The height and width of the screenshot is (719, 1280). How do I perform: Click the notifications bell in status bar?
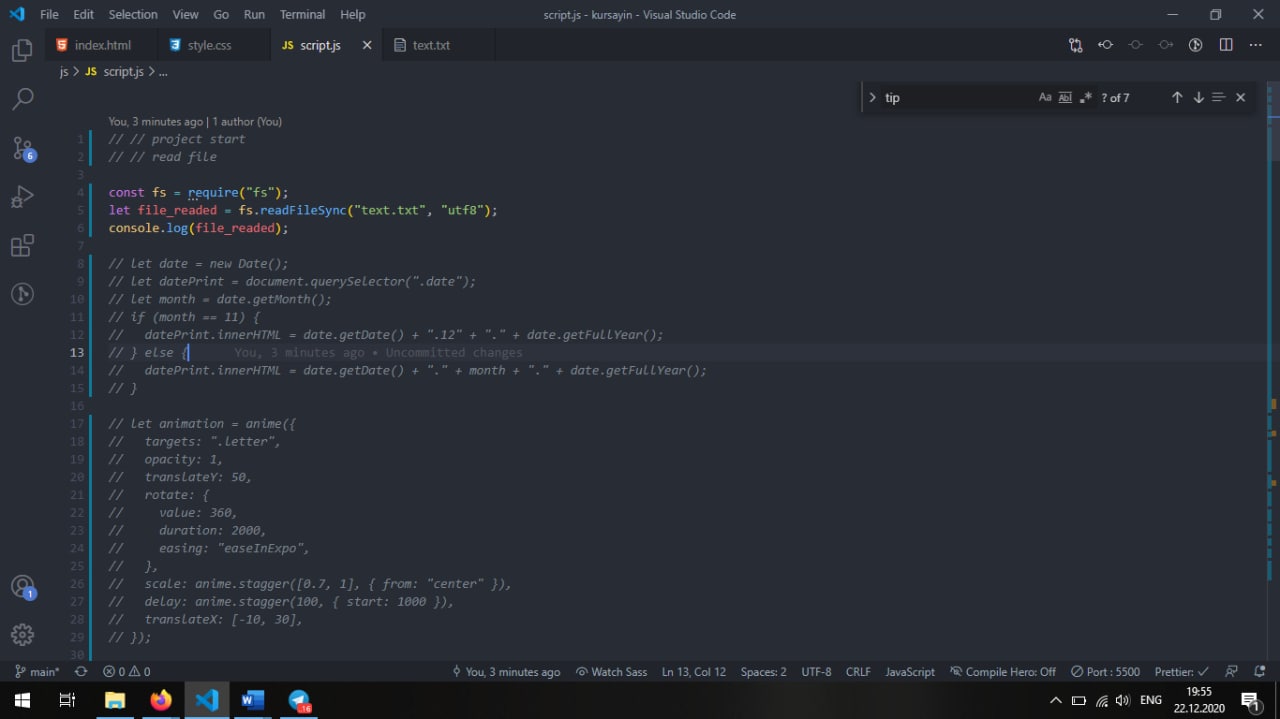[x=1260, y=672]
